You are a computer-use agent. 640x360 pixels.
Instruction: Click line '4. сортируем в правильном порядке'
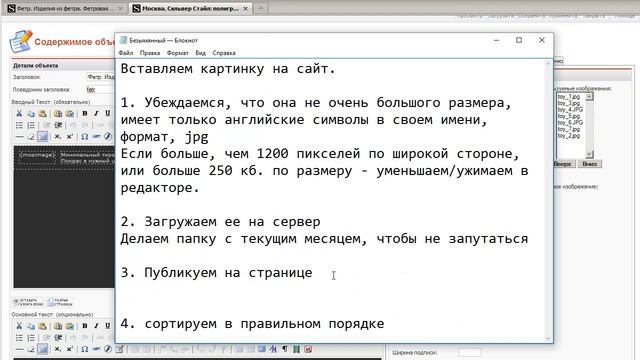click(x=252, y=324)
